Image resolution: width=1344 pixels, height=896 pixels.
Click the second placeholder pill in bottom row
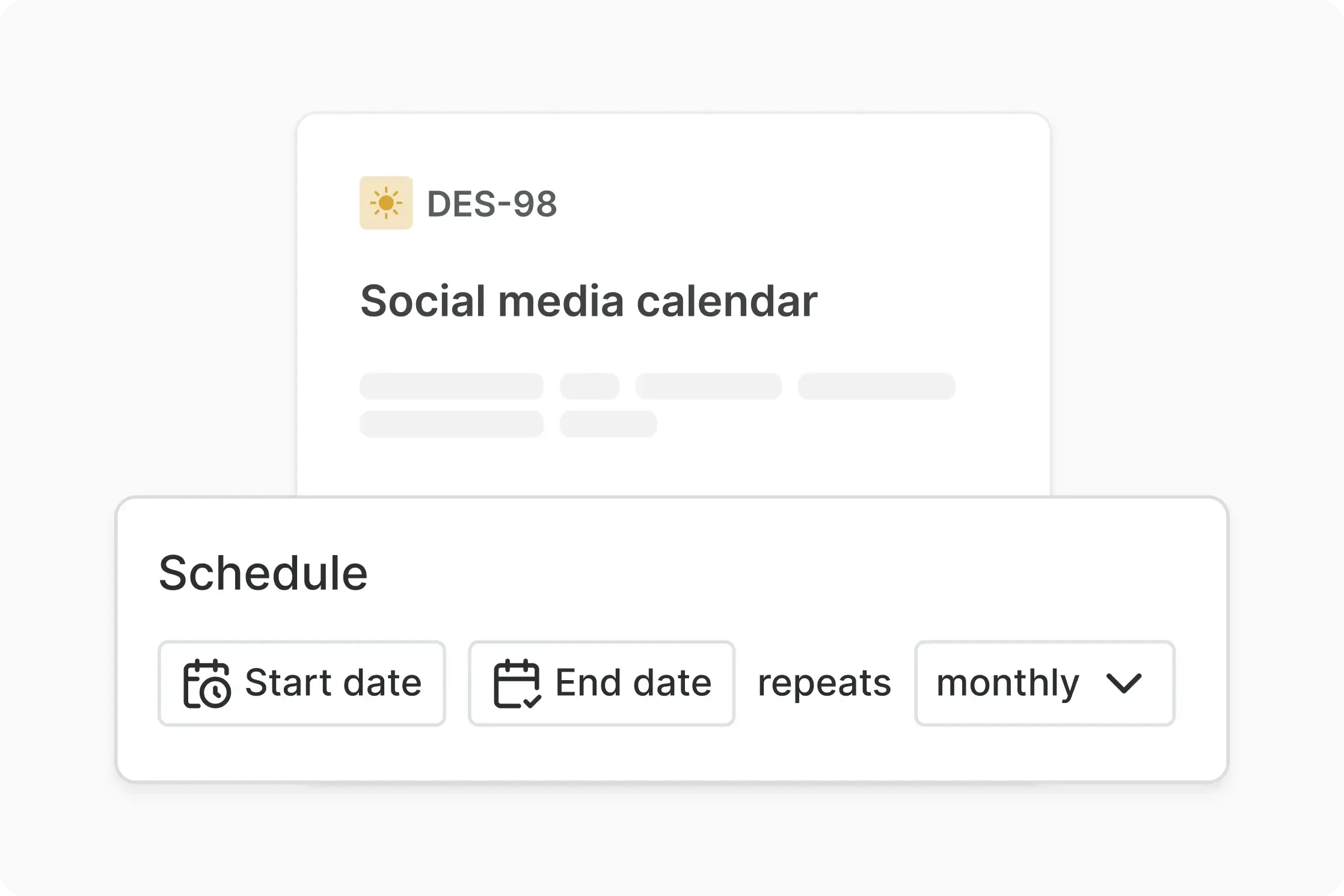click(x=608, y=424)
